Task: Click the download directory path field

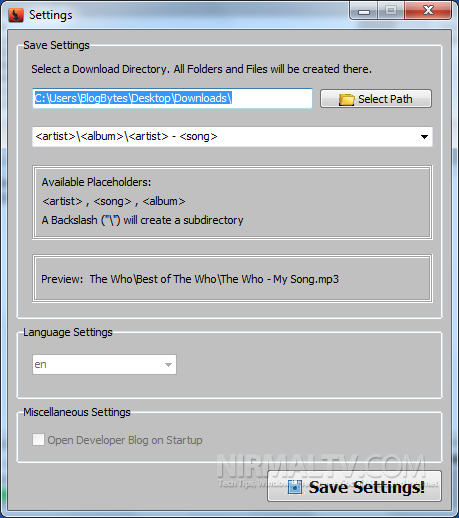Action: pos(172,98)
